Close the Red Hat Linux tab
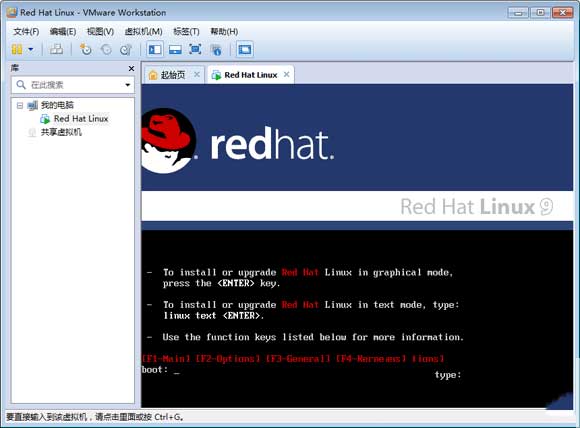The image size is (580, 428). [x=286, y=74]
